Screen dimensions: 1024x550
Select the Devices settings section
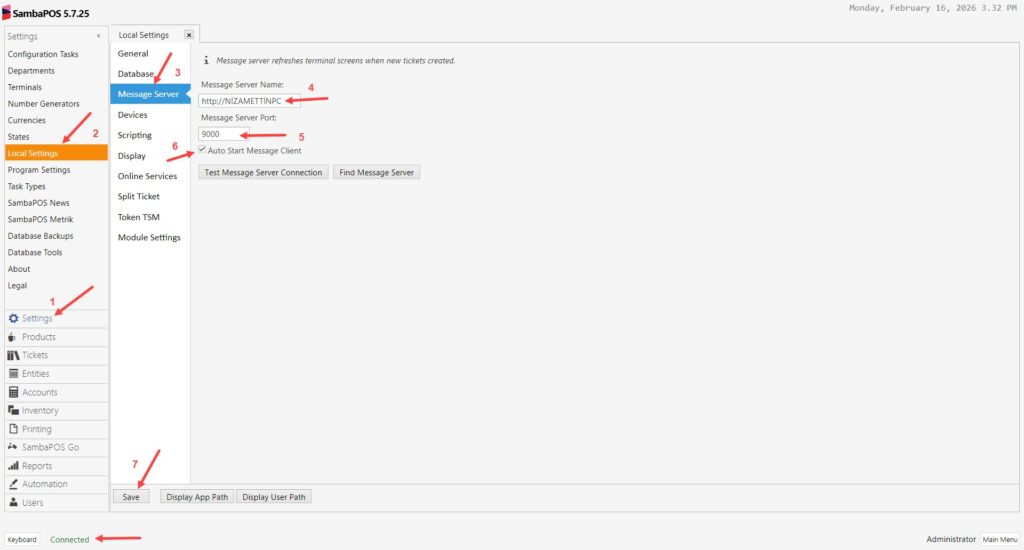[132, 115]
